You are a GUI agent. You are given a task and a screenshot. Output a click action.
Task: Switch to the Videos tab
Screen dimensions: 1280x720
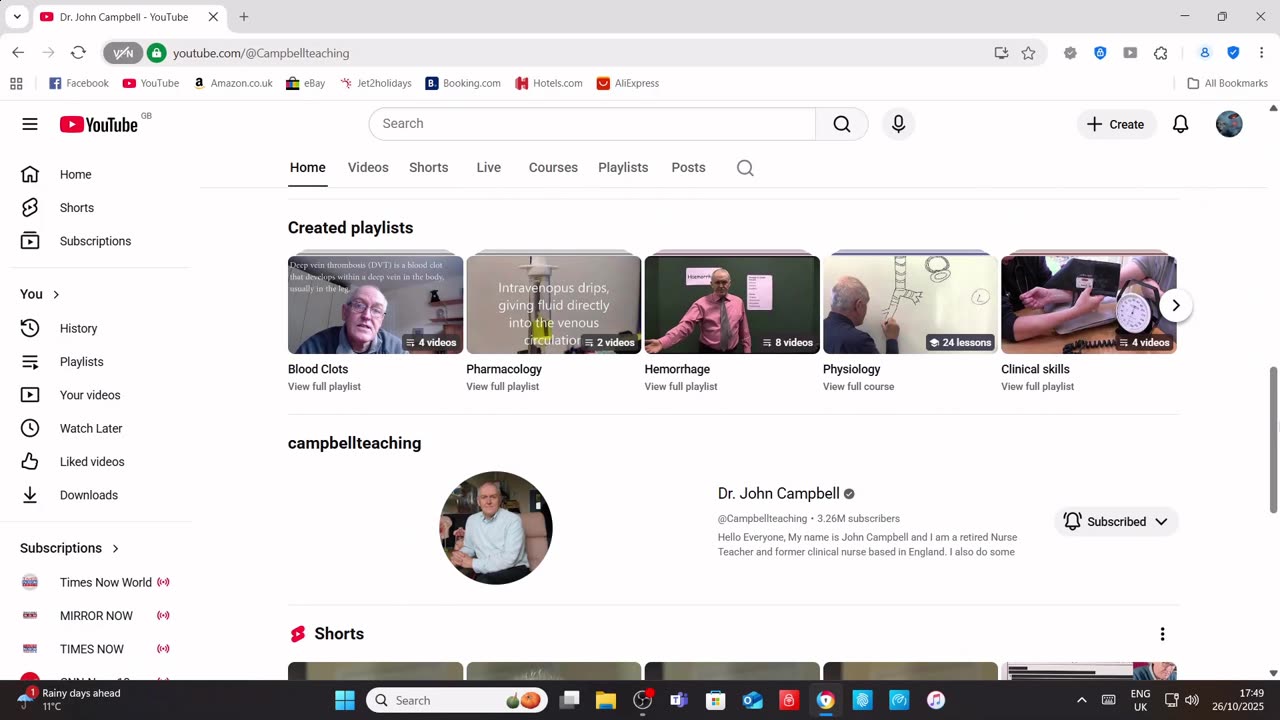pos(368,168)
